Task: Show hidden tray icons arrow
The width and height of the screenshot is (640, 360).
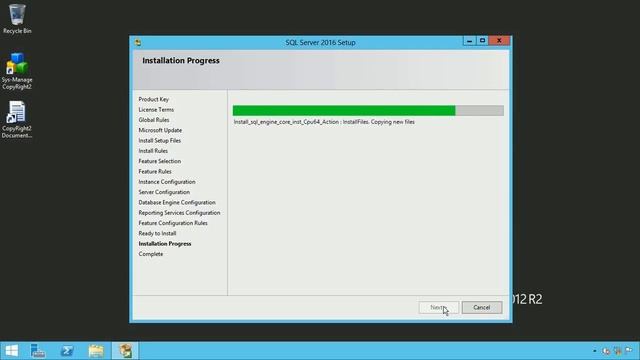Action: point(594,351)
